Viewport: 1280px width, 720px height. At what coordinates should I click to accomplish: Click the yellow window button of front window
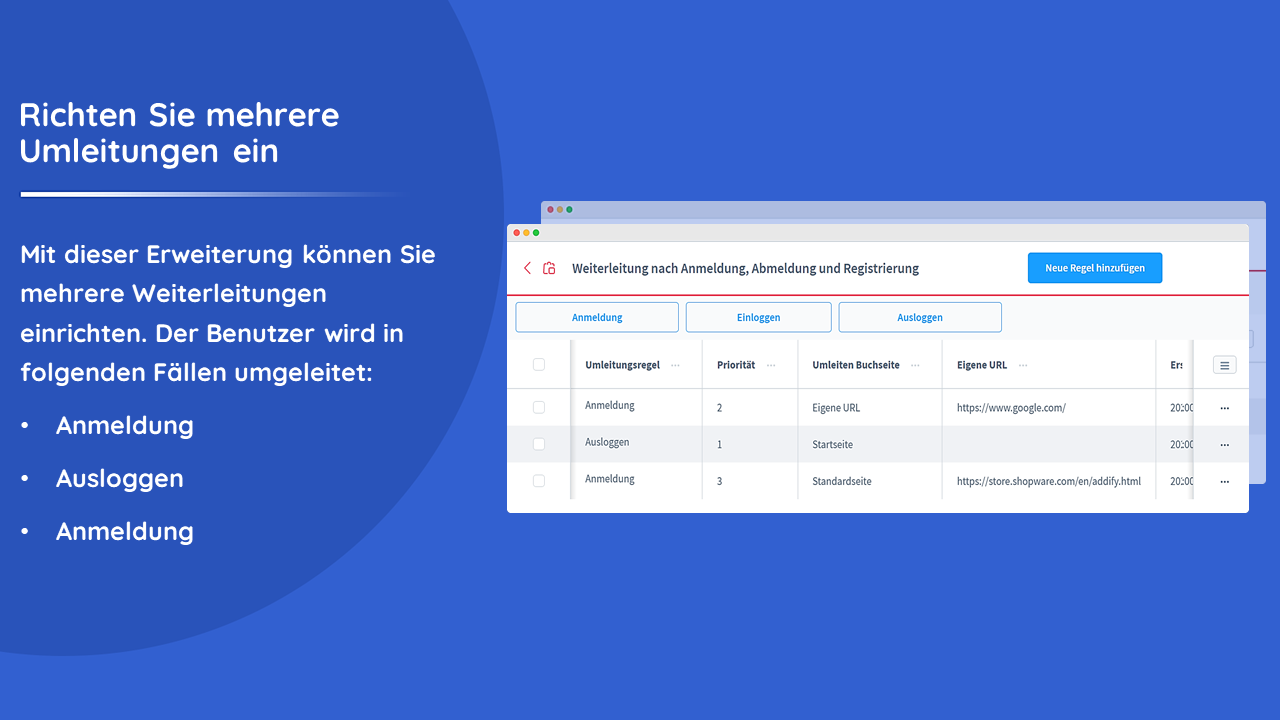pos(526,232)
